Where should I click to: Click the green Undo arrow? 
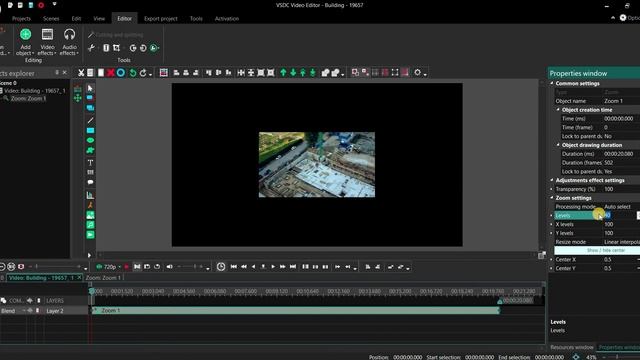pyautogui.click(x=133, y=73)
